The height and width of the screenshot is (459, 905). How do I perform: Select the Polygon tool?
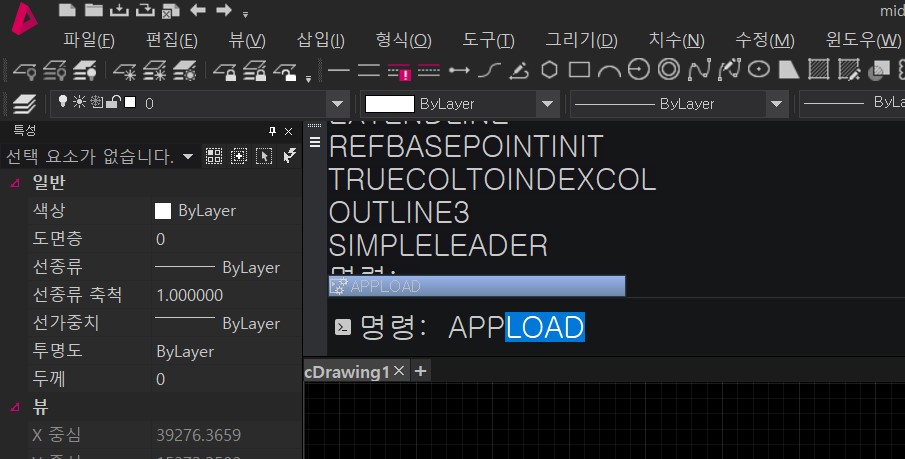549,70
